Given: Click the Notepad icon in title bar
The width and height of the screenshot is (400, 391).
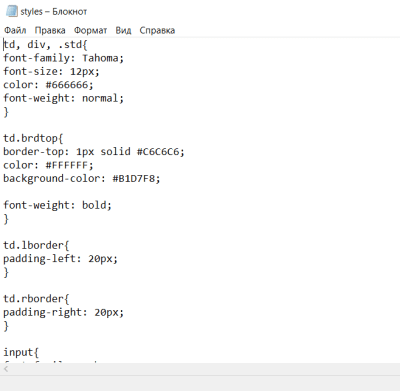Looking at the screenshot, I should pyautogui.click(x=12, y=12).
